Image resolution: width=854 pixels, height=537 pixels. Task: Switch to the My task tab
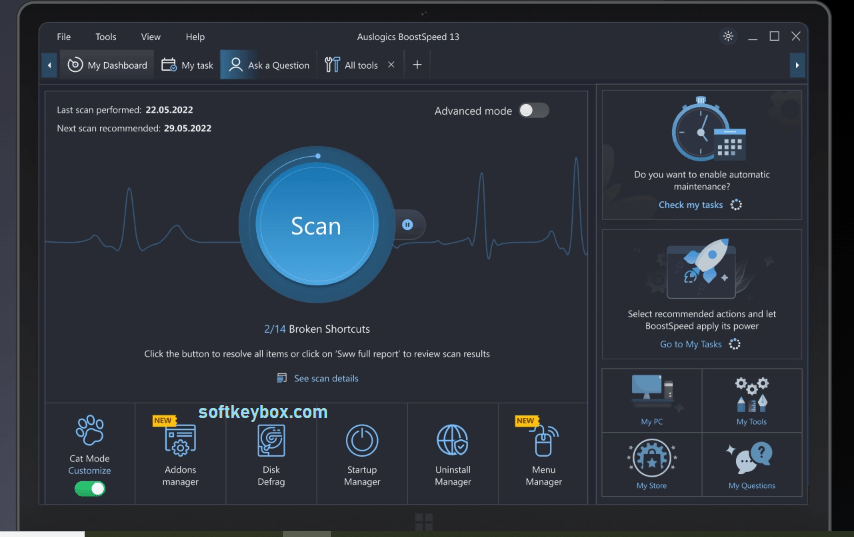tap(187, 65)
